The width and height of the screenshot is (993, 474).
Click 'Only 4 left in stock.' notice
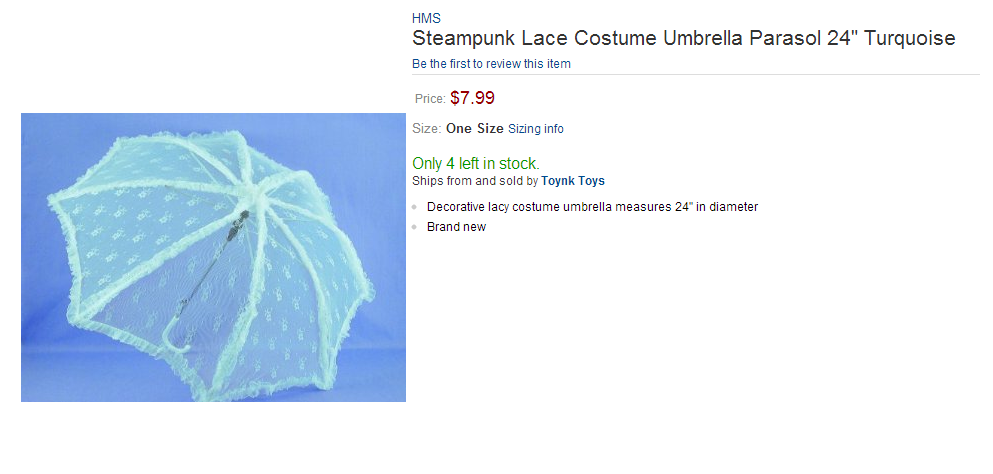(x=476, y=163)
